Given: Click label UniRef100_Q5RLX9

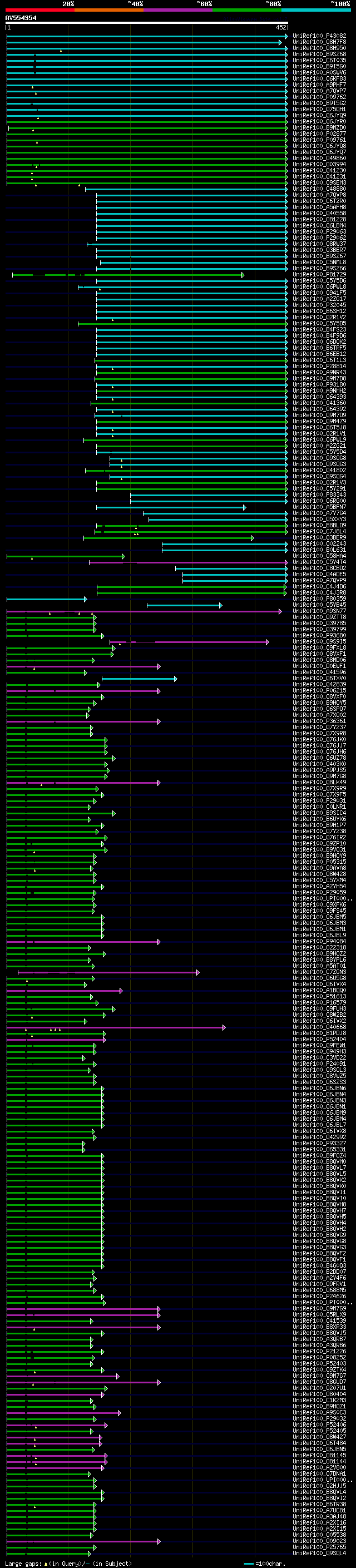Looking at the screenshot, I should (319, 1314).
